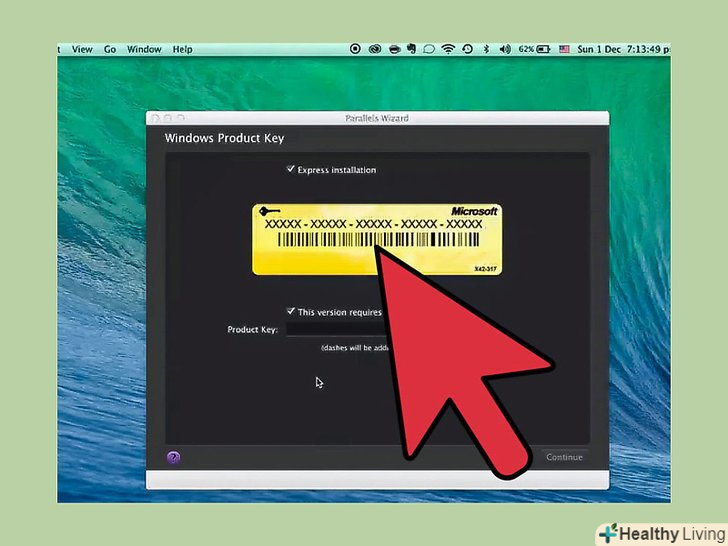This screenshot has width=728, height=546.
Task: Click the Product Key input field
Action: pos(338,330)
